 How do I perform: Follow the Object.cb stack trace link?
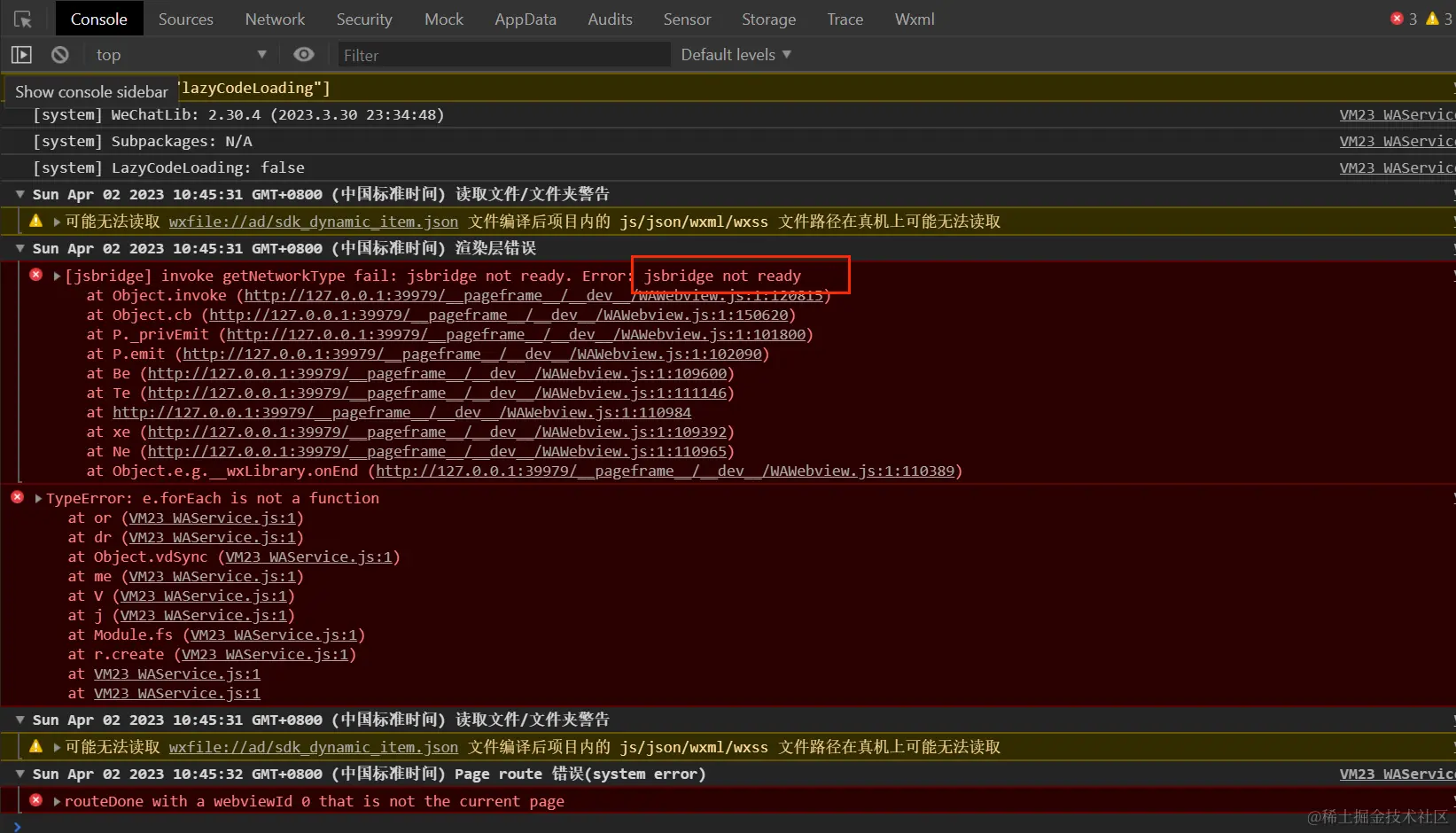tap(499, 315)
